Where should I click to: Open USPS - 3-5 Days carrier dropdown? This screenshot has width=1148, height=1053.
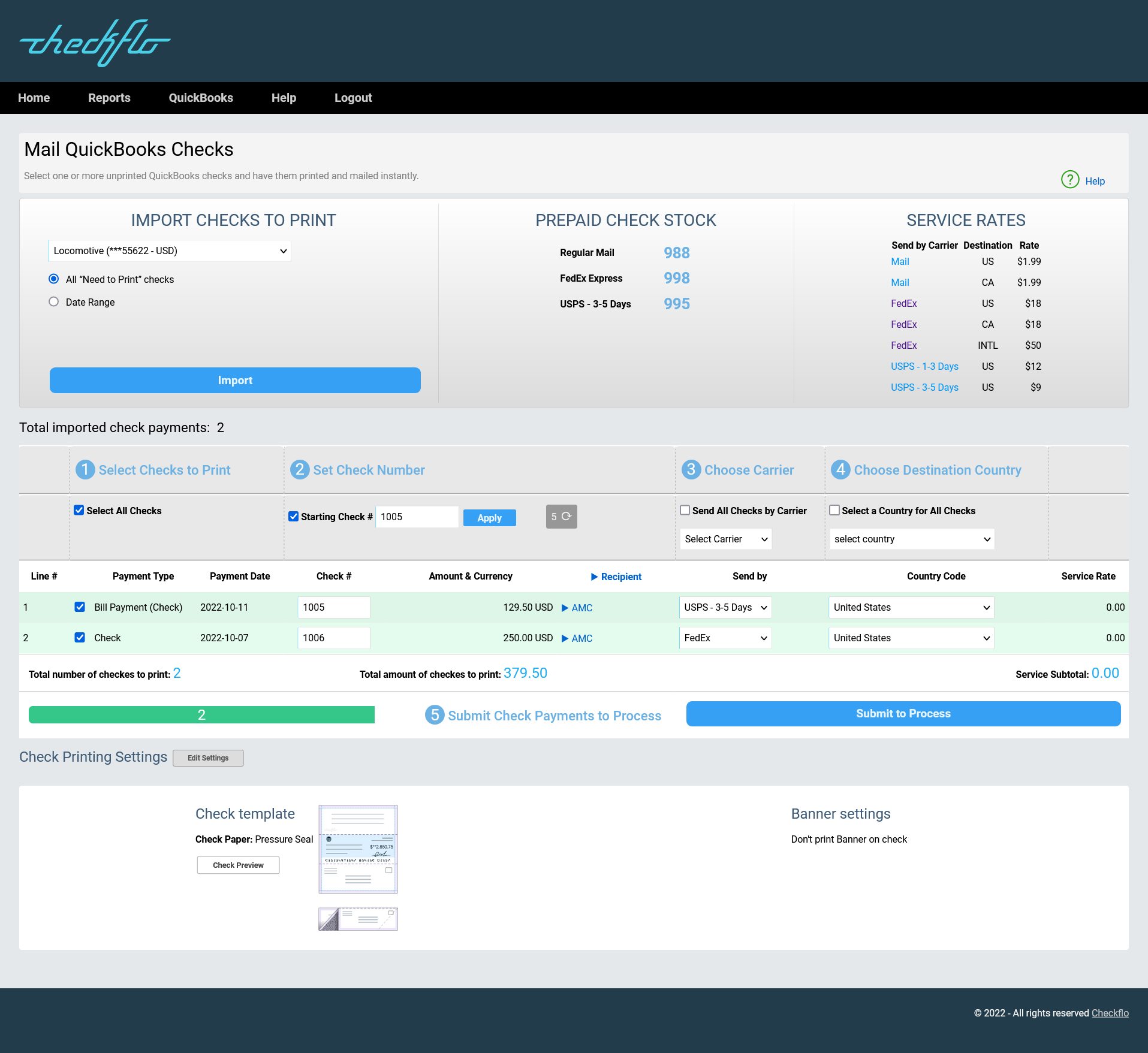pos(725,607)
